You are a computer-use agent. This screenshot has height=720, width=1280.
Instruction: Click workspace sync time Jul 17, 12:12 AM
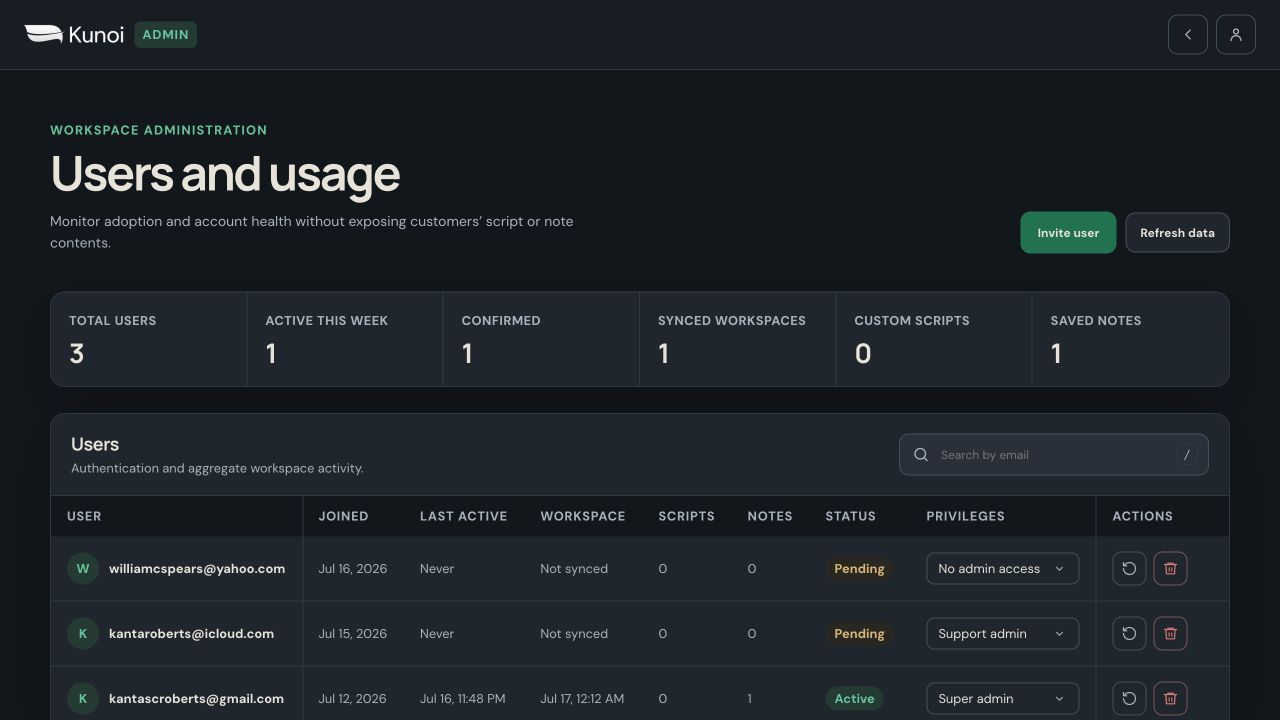pyautogui.click(x=582, y=699)
